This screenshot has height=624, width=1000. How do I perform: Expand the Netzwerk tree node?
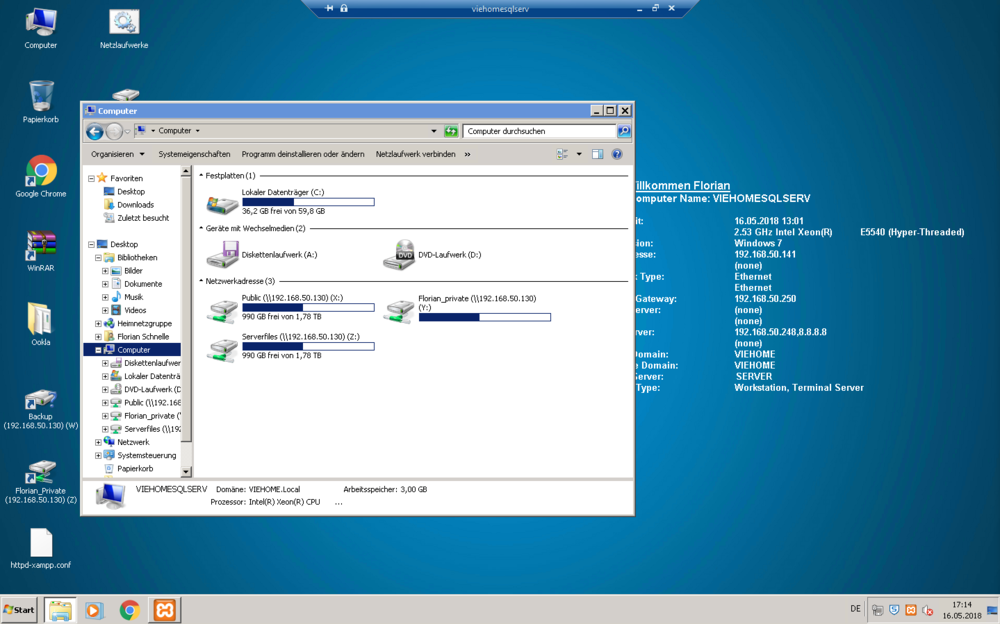click(x=98, y=442)
